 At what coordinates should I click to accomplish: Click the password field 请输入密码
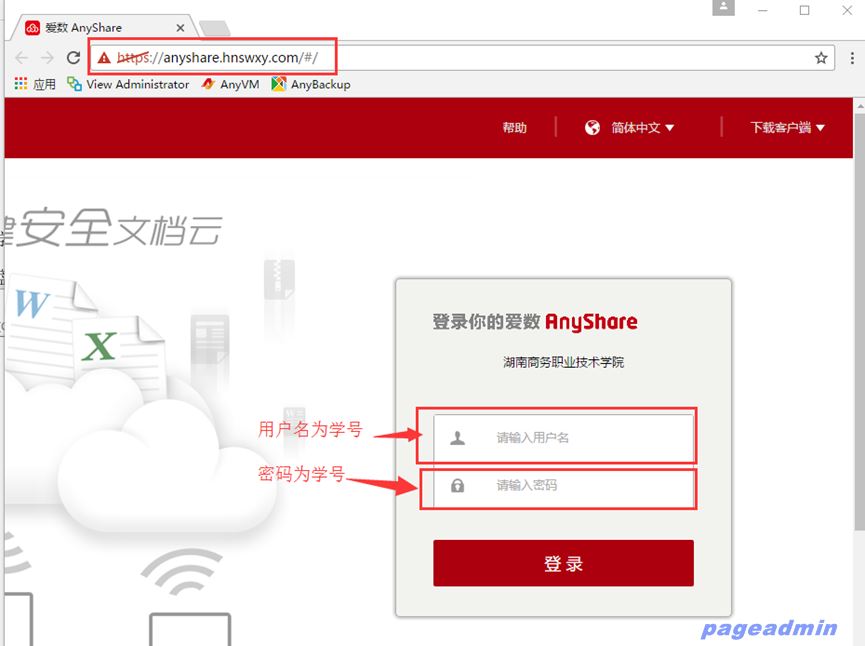(564, 486)
